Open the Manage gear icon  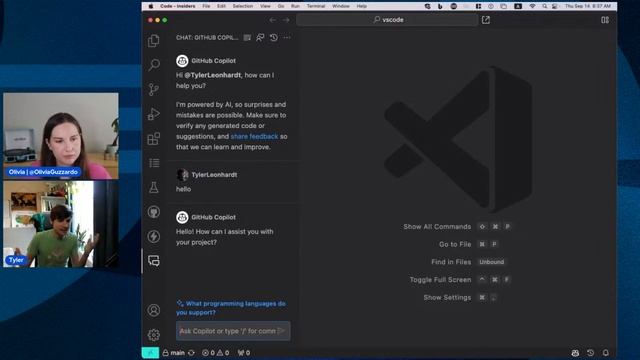tap(154, 335)
